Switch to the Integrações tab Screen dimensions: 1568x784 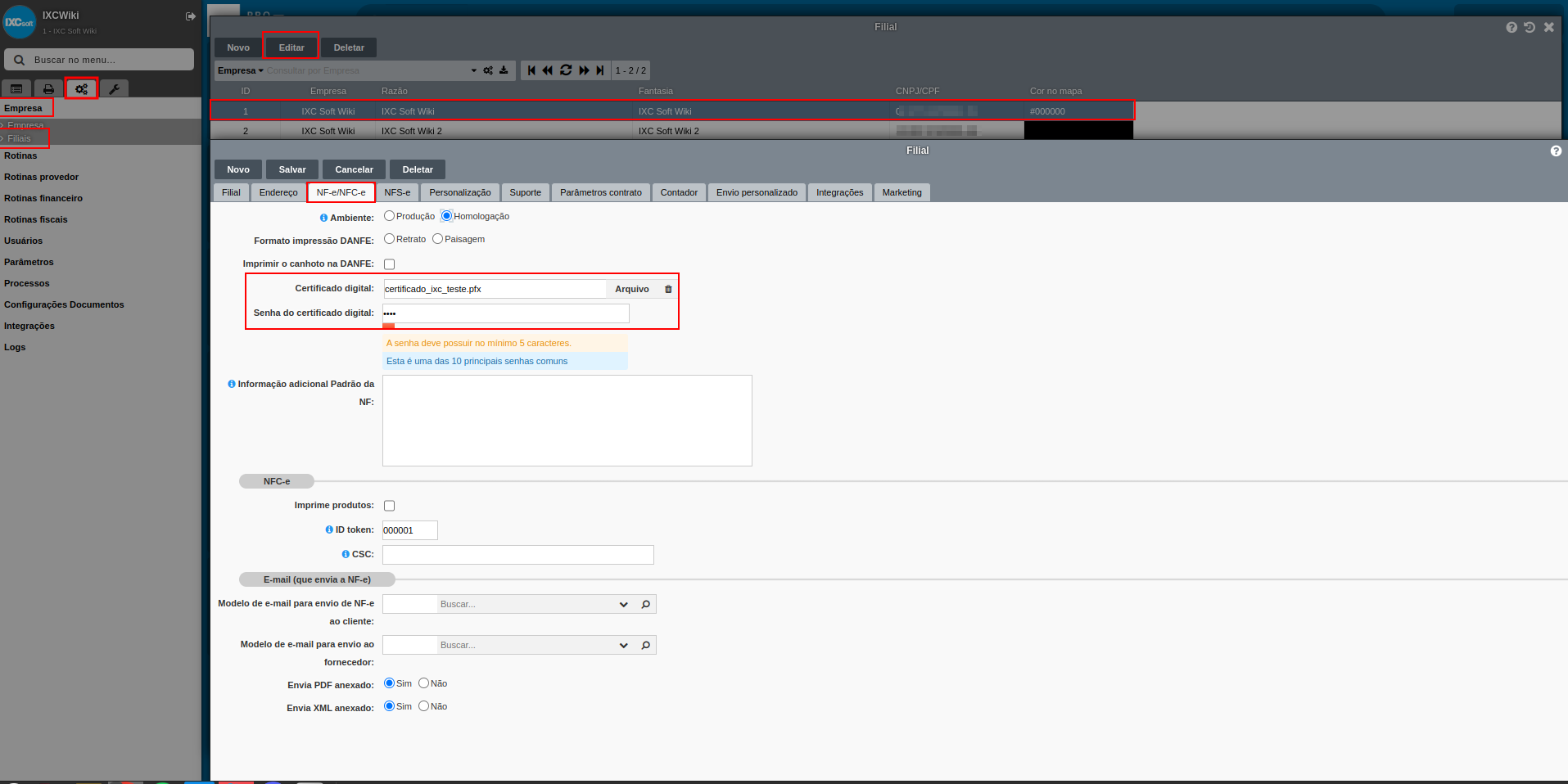point(839,192)
